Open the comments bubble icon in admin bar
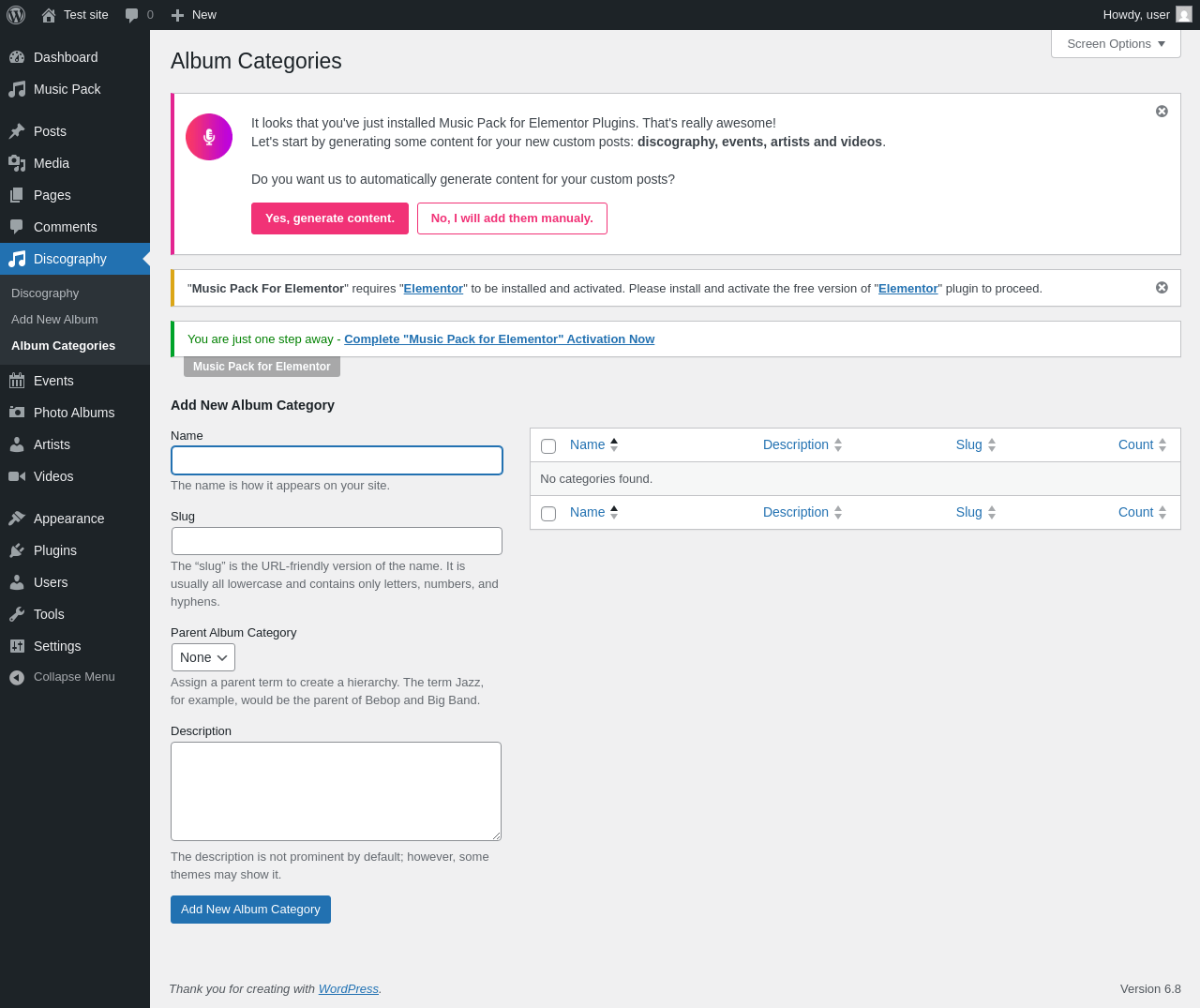This screenshot has width=1200, height=1008. pos(132,15)
